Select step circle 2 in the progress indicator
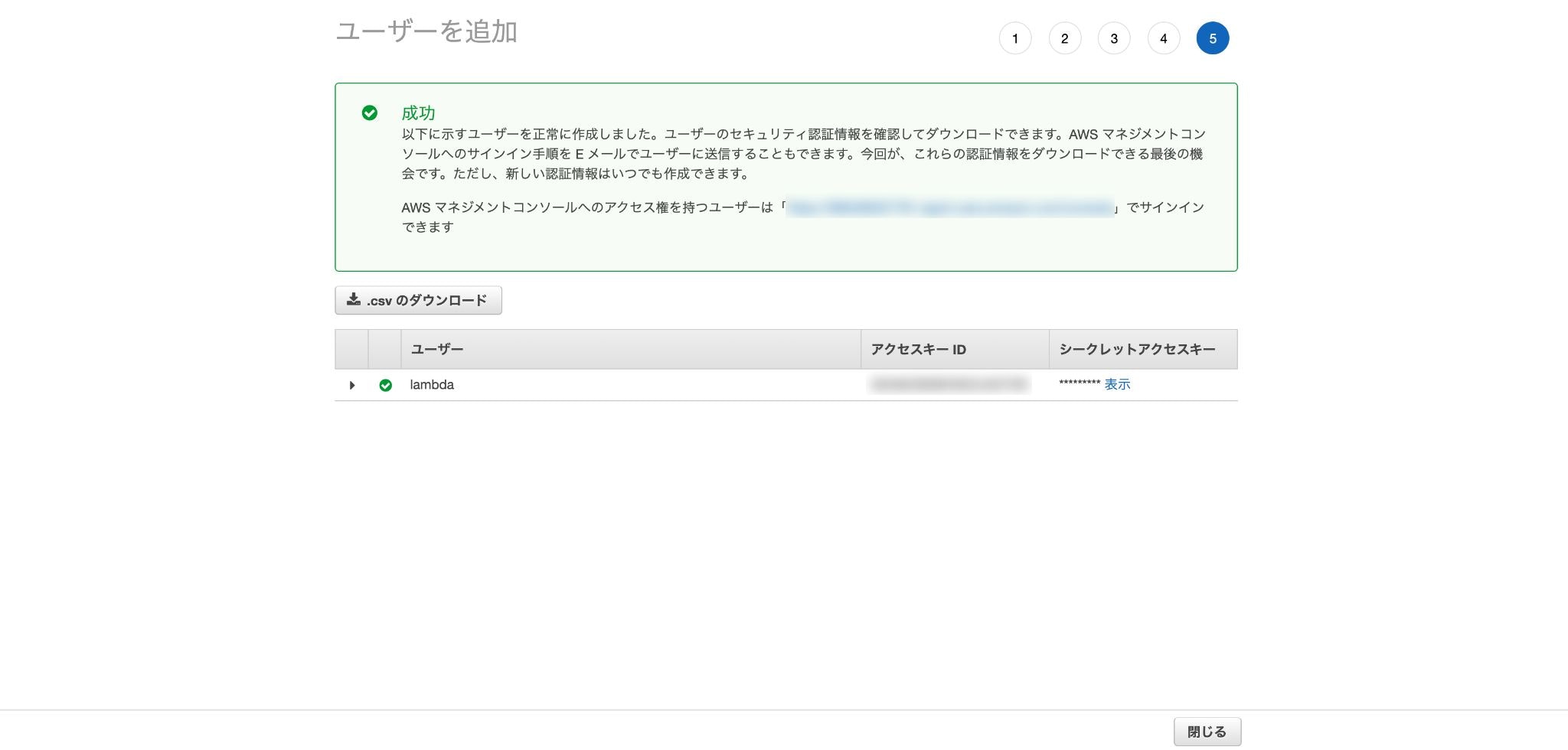Image resolution: width=1568 pixels, height=750 pixels. pos(1064,37)
